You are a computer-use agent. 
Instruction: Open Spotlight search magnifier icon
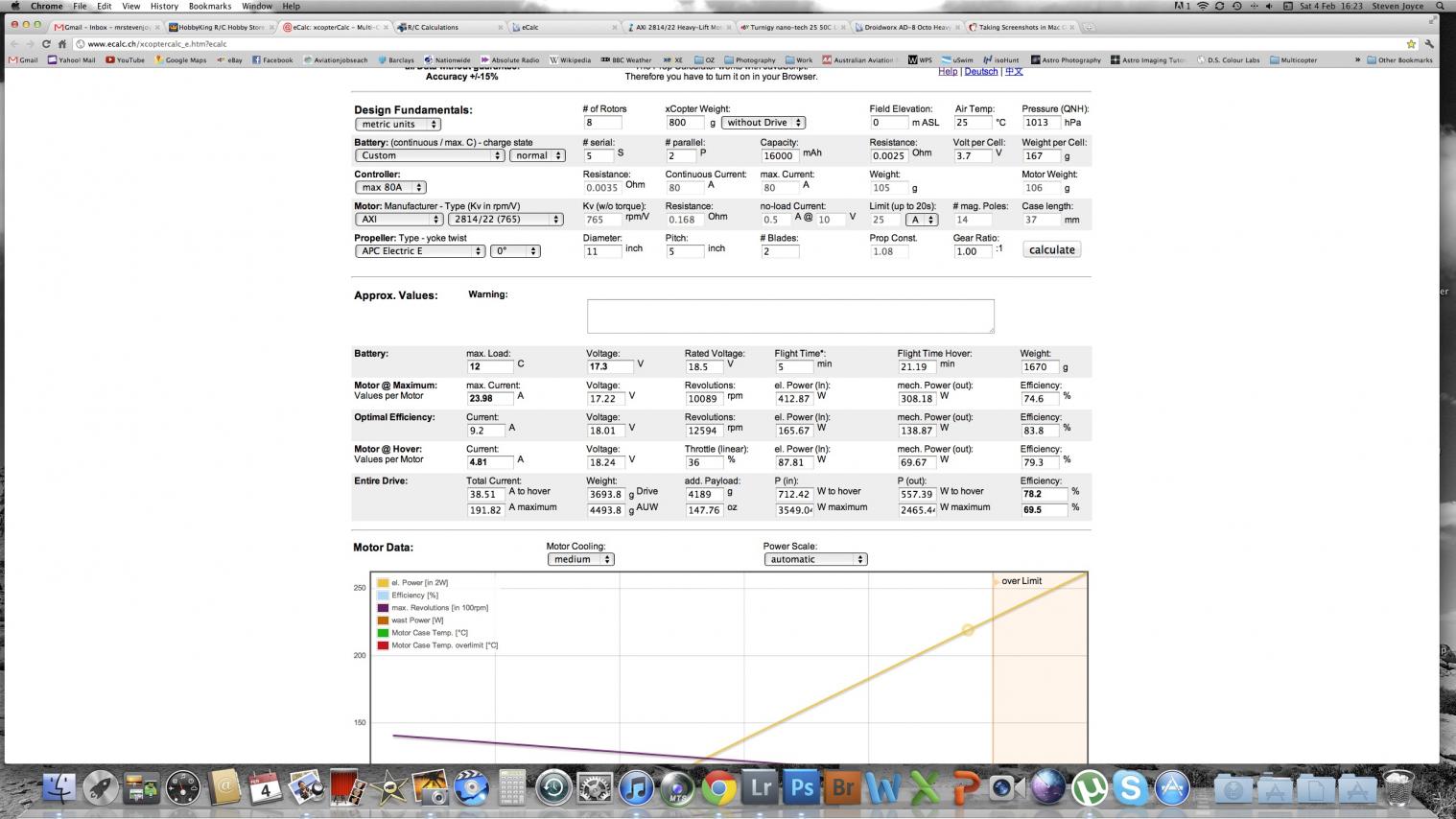coord(1440,7)
